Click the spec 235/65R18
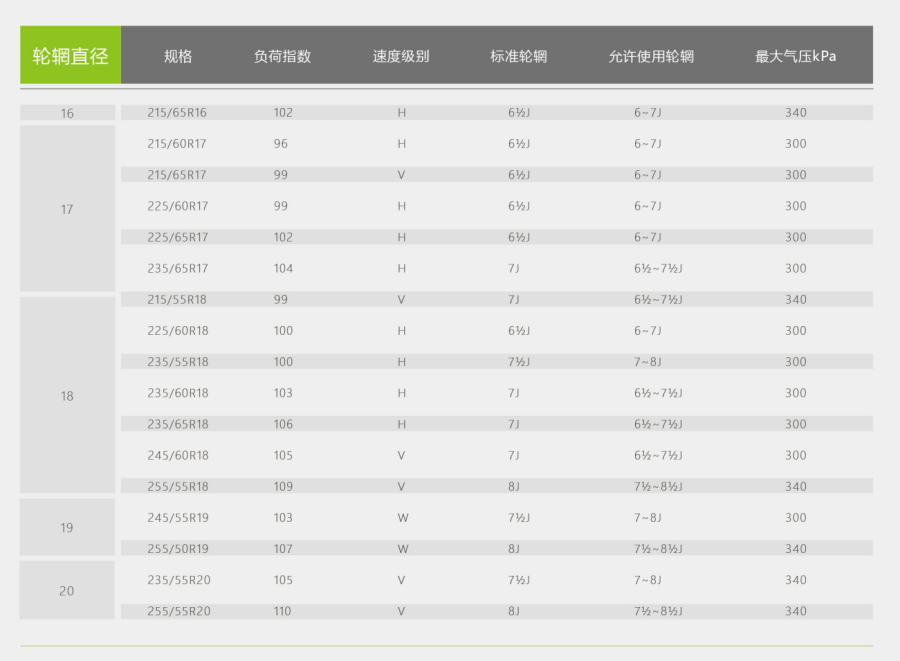This screenshot has width=900, height=661. click(x=177, y=424)
